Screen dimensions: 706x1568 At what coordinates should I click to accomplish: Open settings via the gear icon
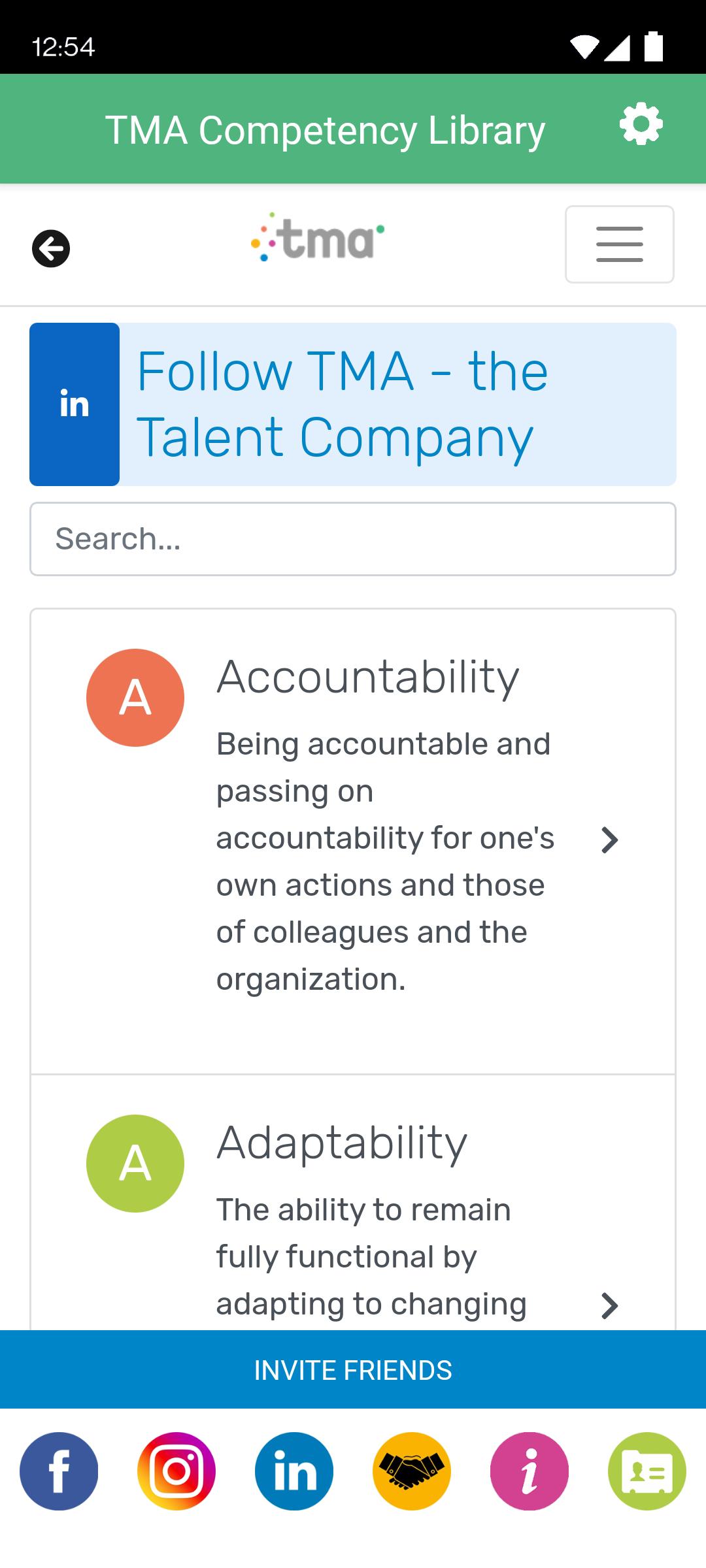[x=641, y=124]
